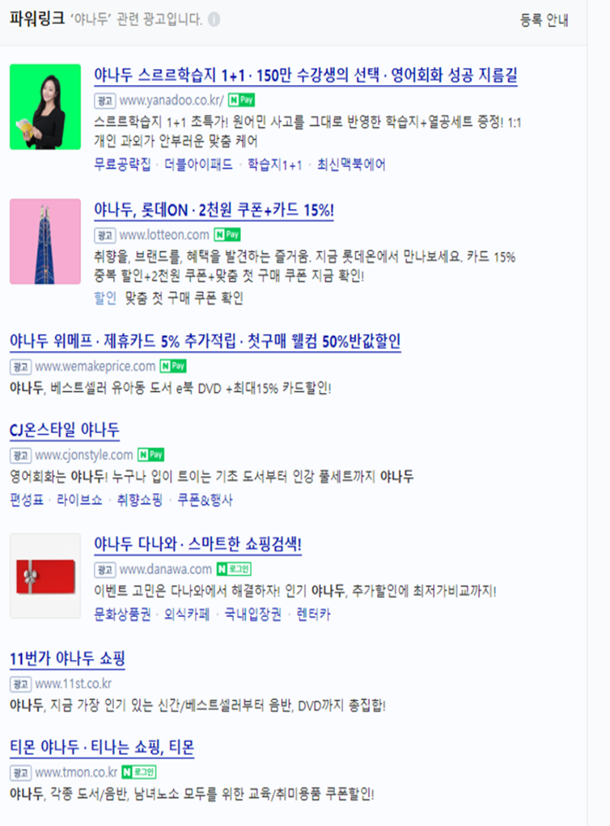Visit the 문화상품권 sublink under 다나와
This screenshot has height=826, width=610.
pyautogui.click(x=122, y=614)
